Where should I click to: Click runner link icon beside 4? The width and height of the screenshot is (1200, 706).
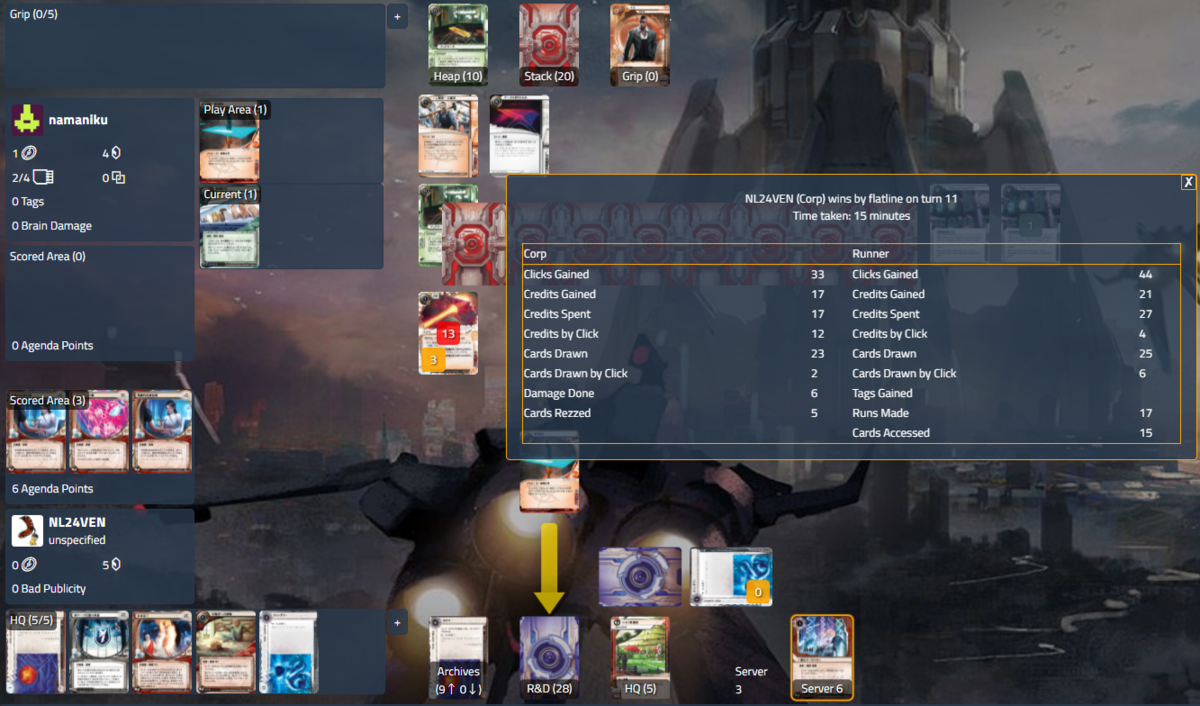(116, 153)
